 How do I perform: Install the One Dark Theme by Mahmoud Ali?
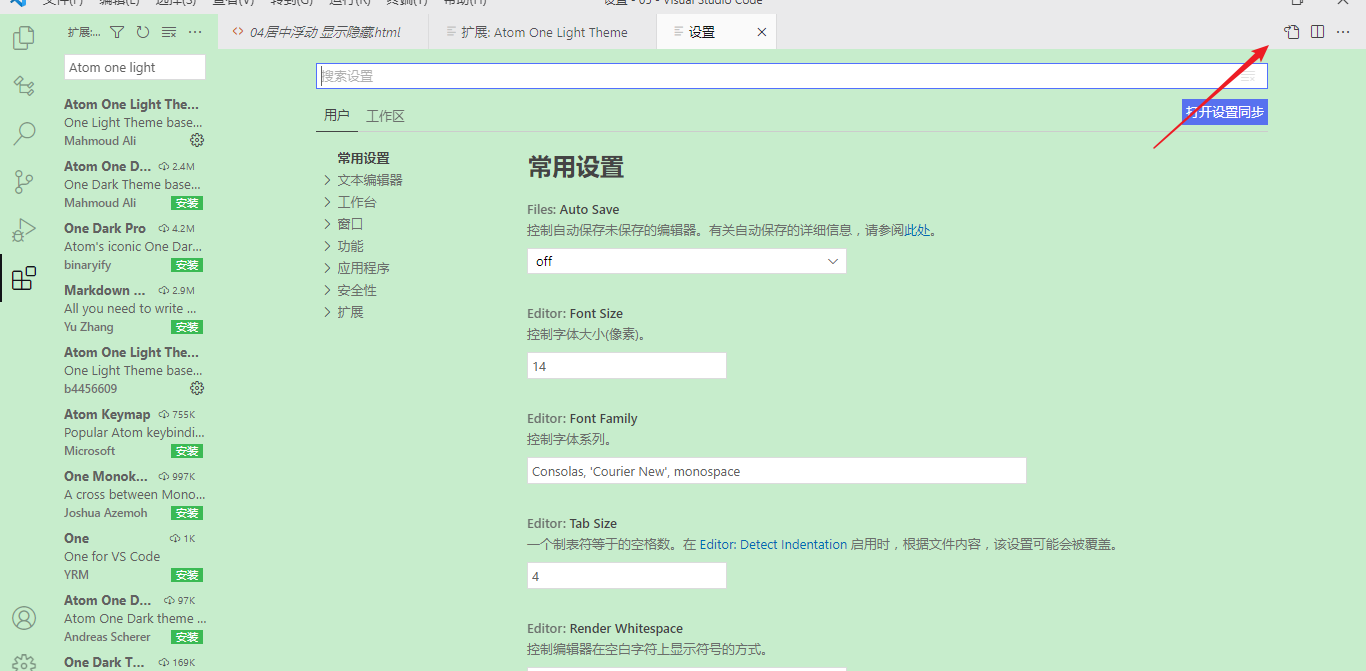point(187,203)
